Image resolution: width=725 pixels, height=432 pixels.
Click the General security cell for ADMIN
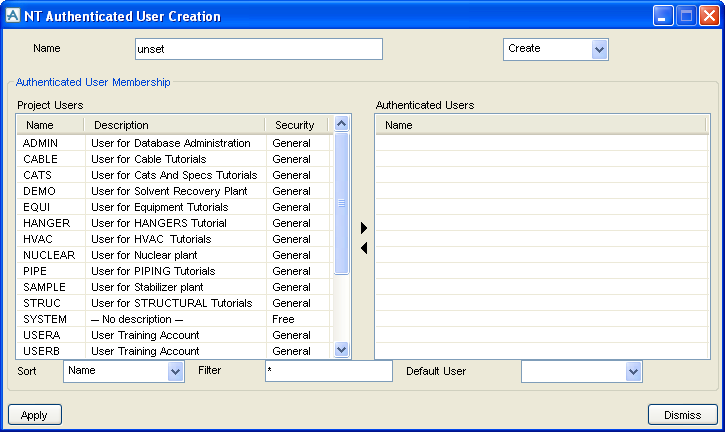(291, 143)
